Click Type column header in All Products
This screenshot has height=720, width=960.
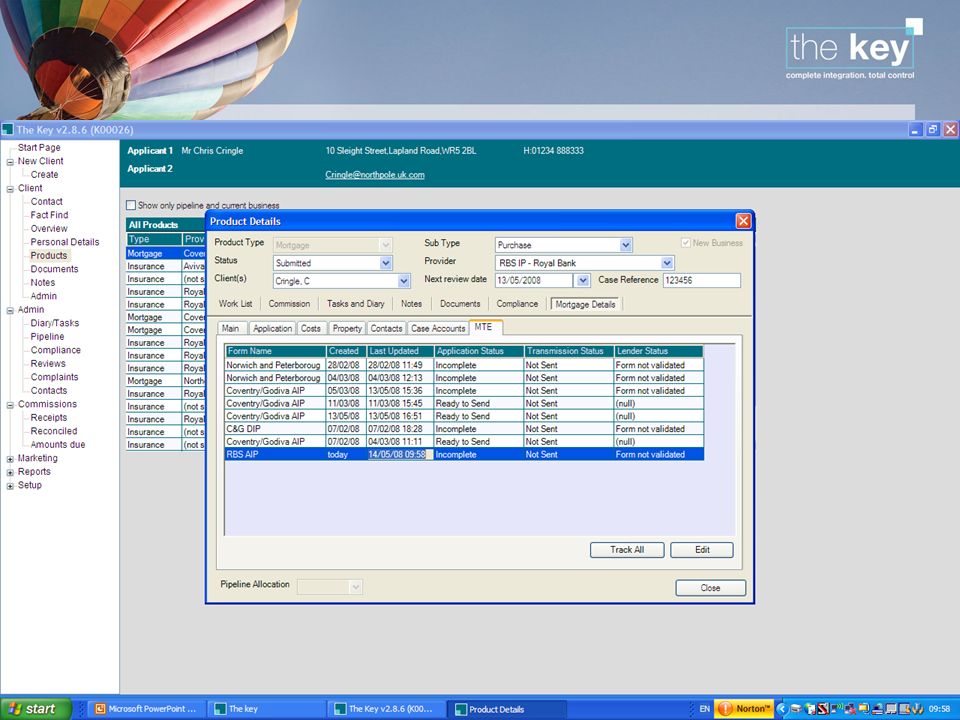tap(154, 239)
